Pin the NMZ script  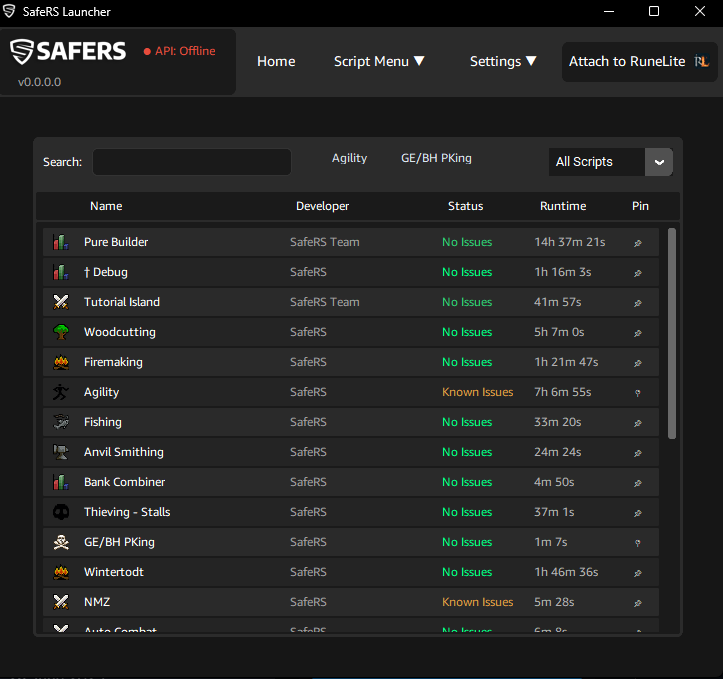[638, 603]
